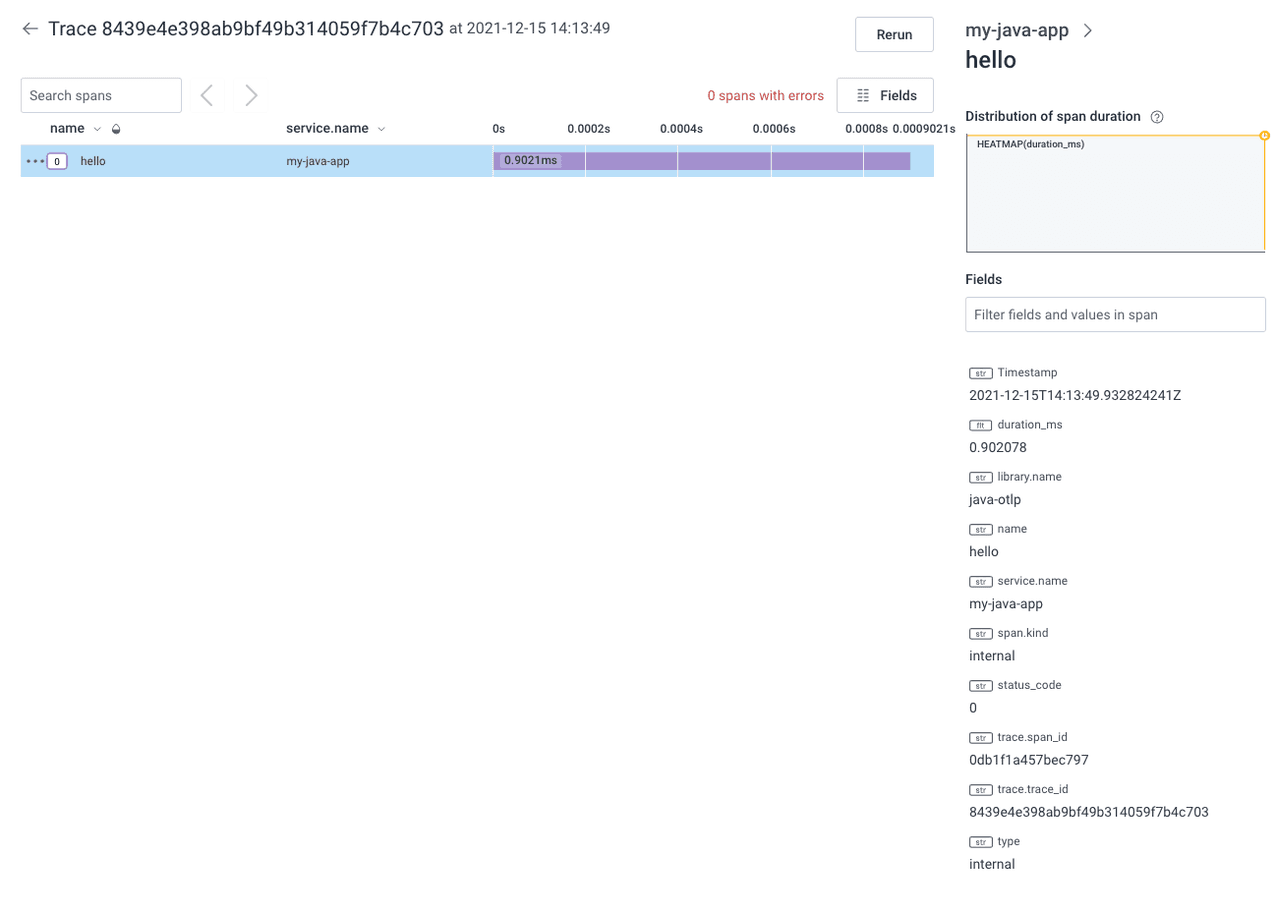1276x912 pixels.
Task: Click the color-by droplet icon beside name
Action: click(x=116, y=129)
